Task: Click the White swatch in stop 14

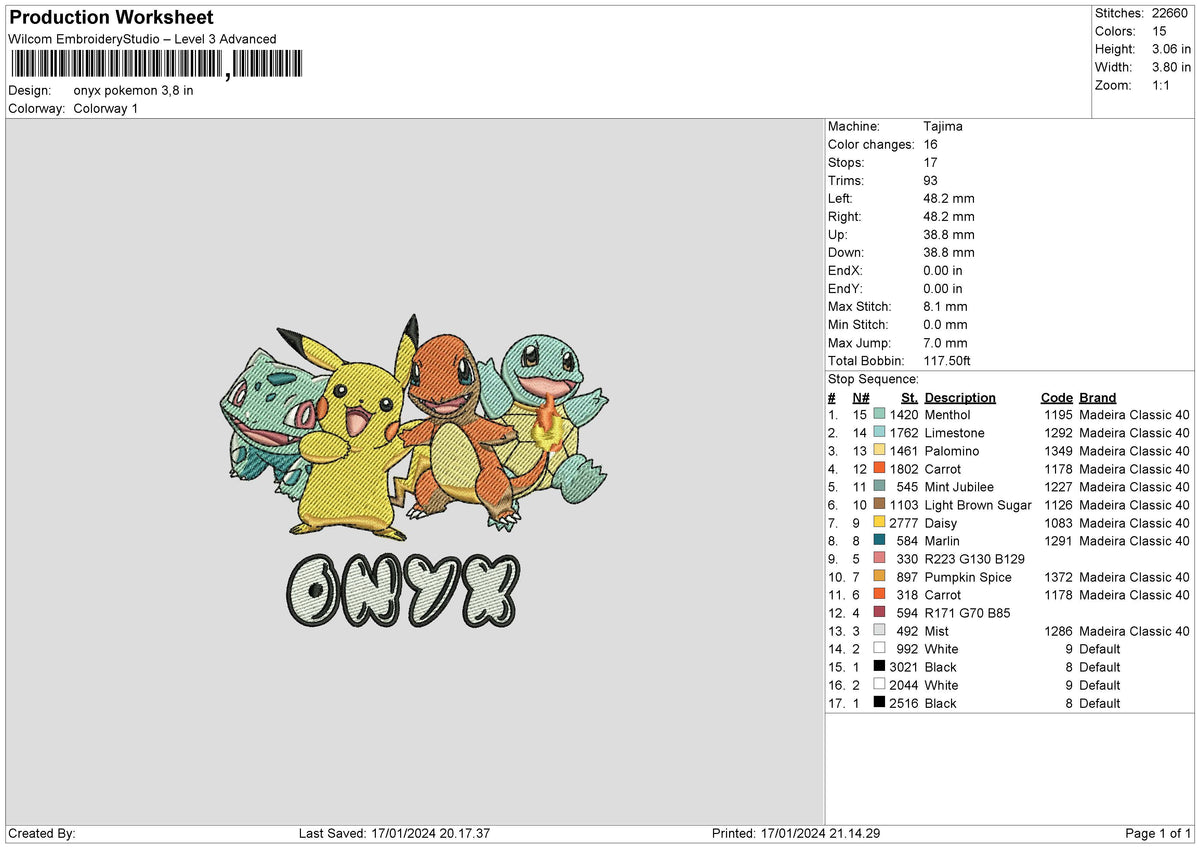Action: point(879,649)
